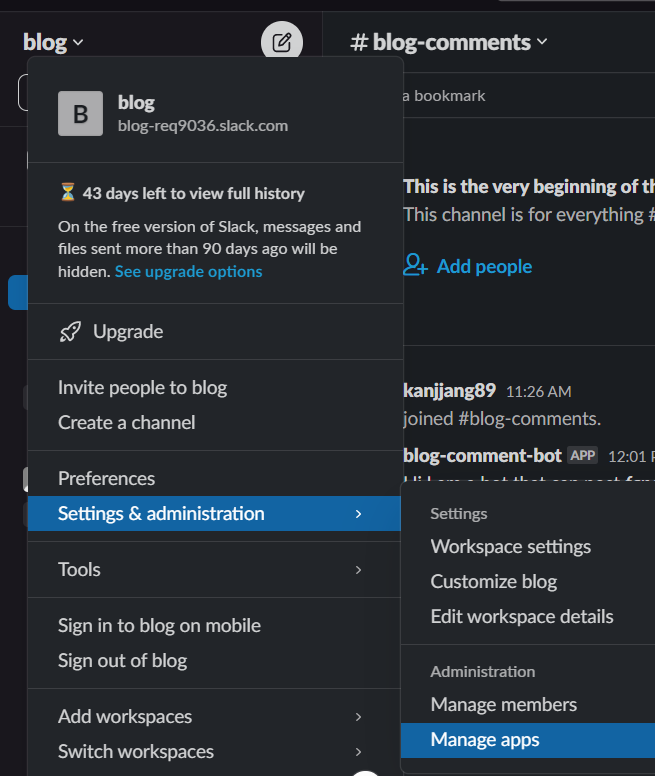Choose Invite people to blog

pos(215,388)
